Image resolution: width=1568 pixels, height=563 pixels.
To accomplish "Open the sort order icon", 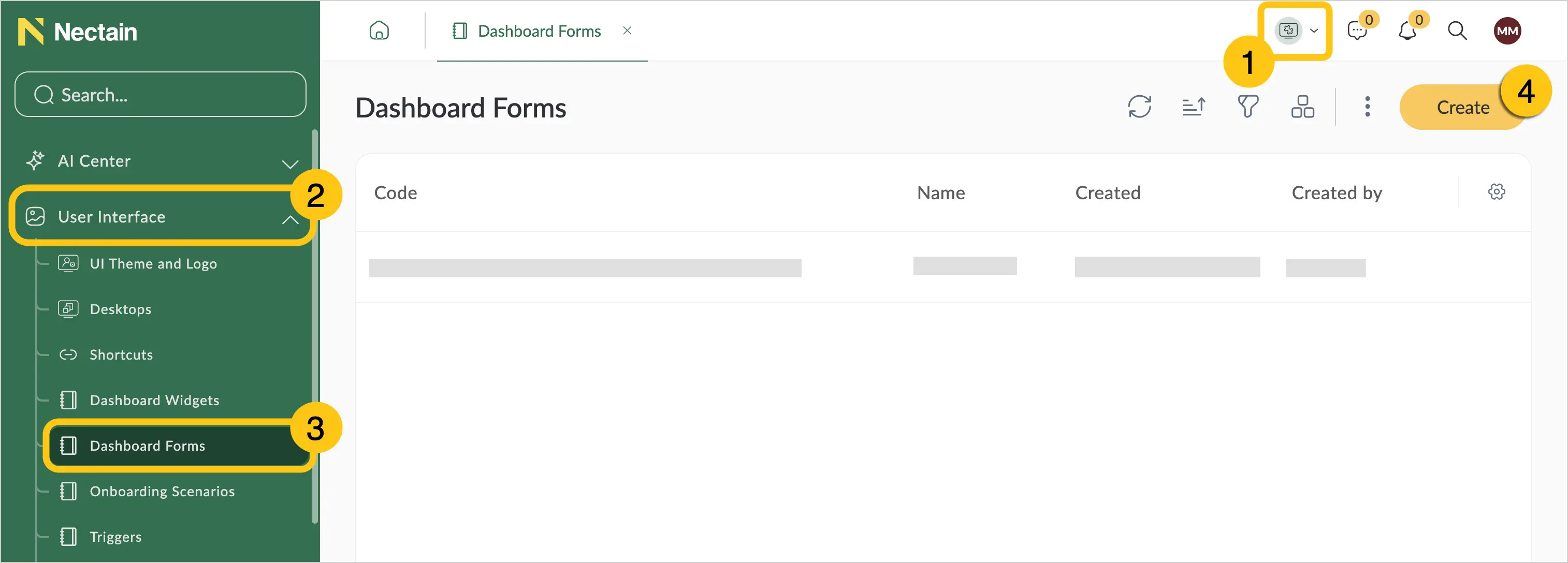I will (1193, 107).
